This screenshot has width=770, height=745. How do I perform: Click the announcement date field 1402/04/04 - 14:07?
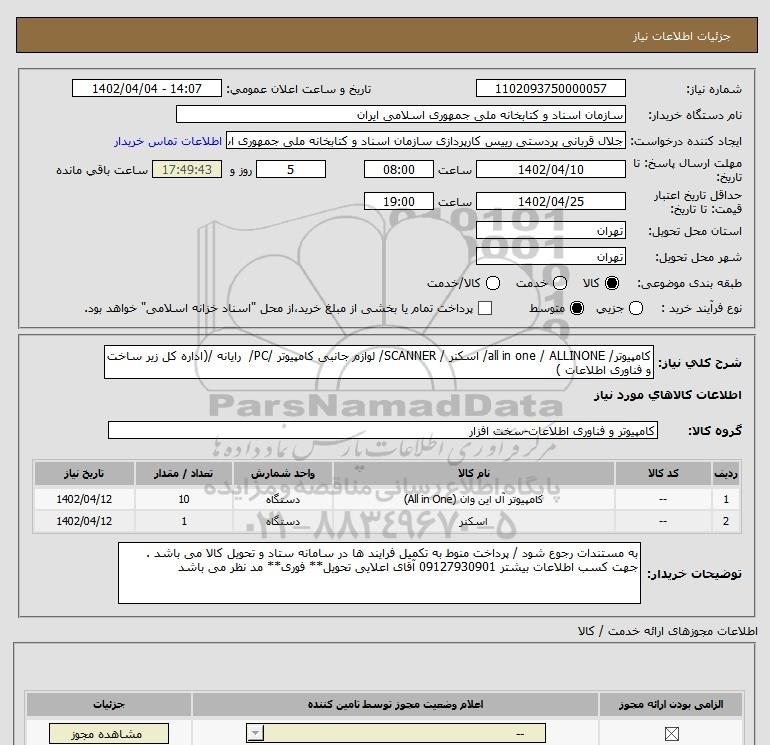(x=147, y=88)
